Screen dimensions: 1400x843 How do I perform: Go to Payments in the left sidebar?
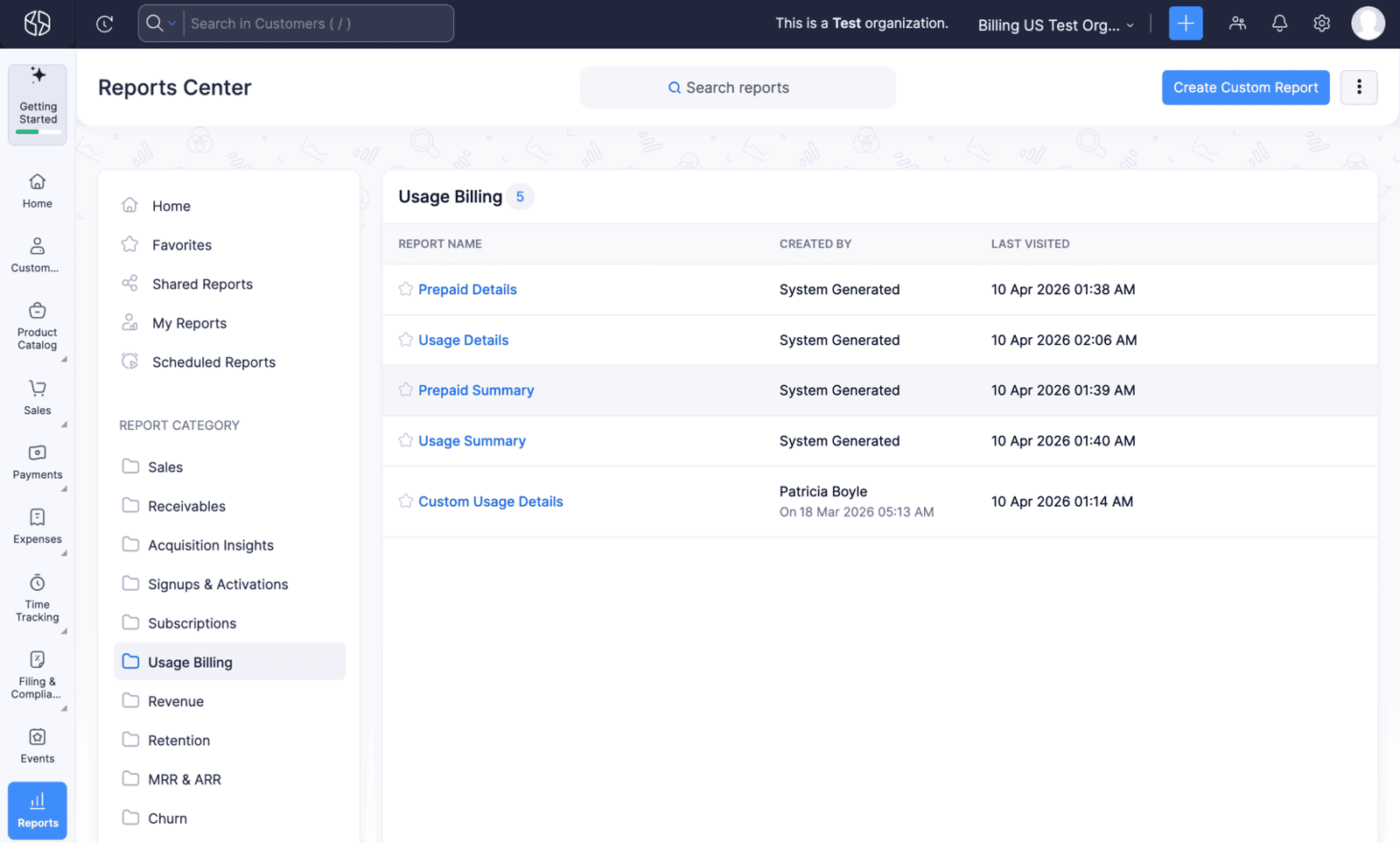pyautogui.click(x=38, y=462)
